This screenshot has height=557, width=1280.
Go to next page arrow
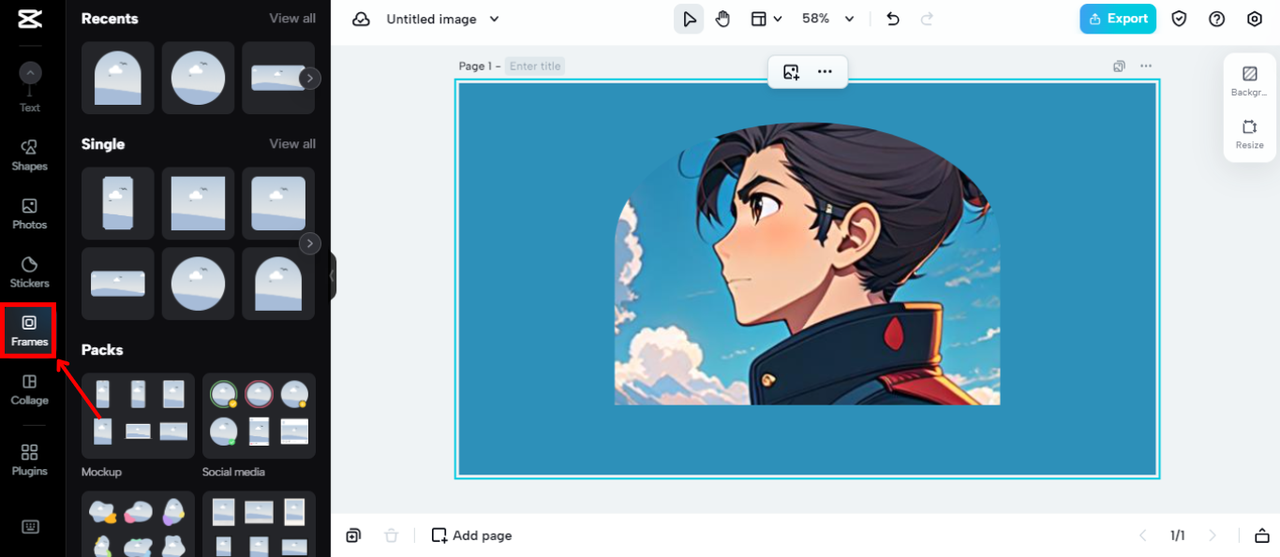pos(1213,536)
